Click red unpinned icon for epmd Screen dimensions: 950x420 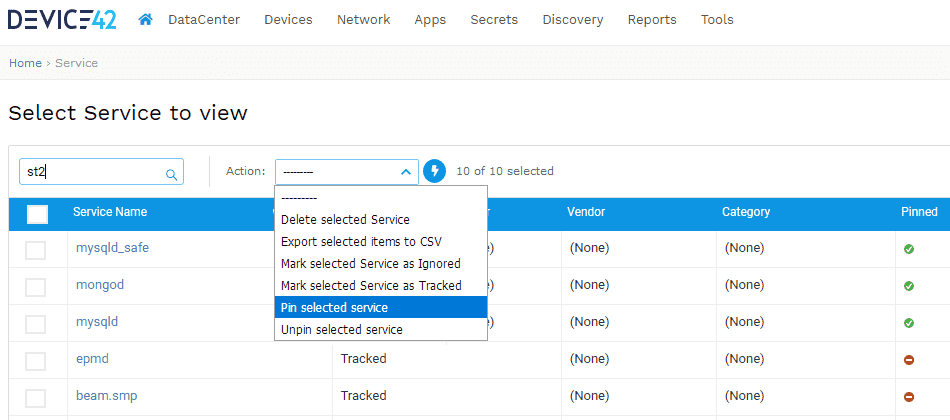[909, 360]
